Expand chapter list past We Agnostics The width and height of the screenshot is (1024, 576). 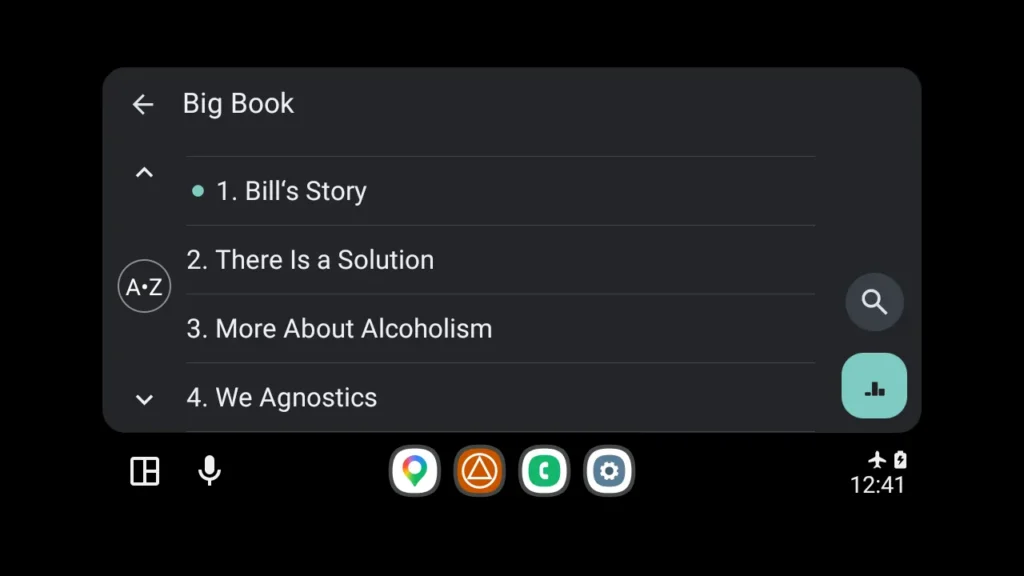tap(144, 399)
